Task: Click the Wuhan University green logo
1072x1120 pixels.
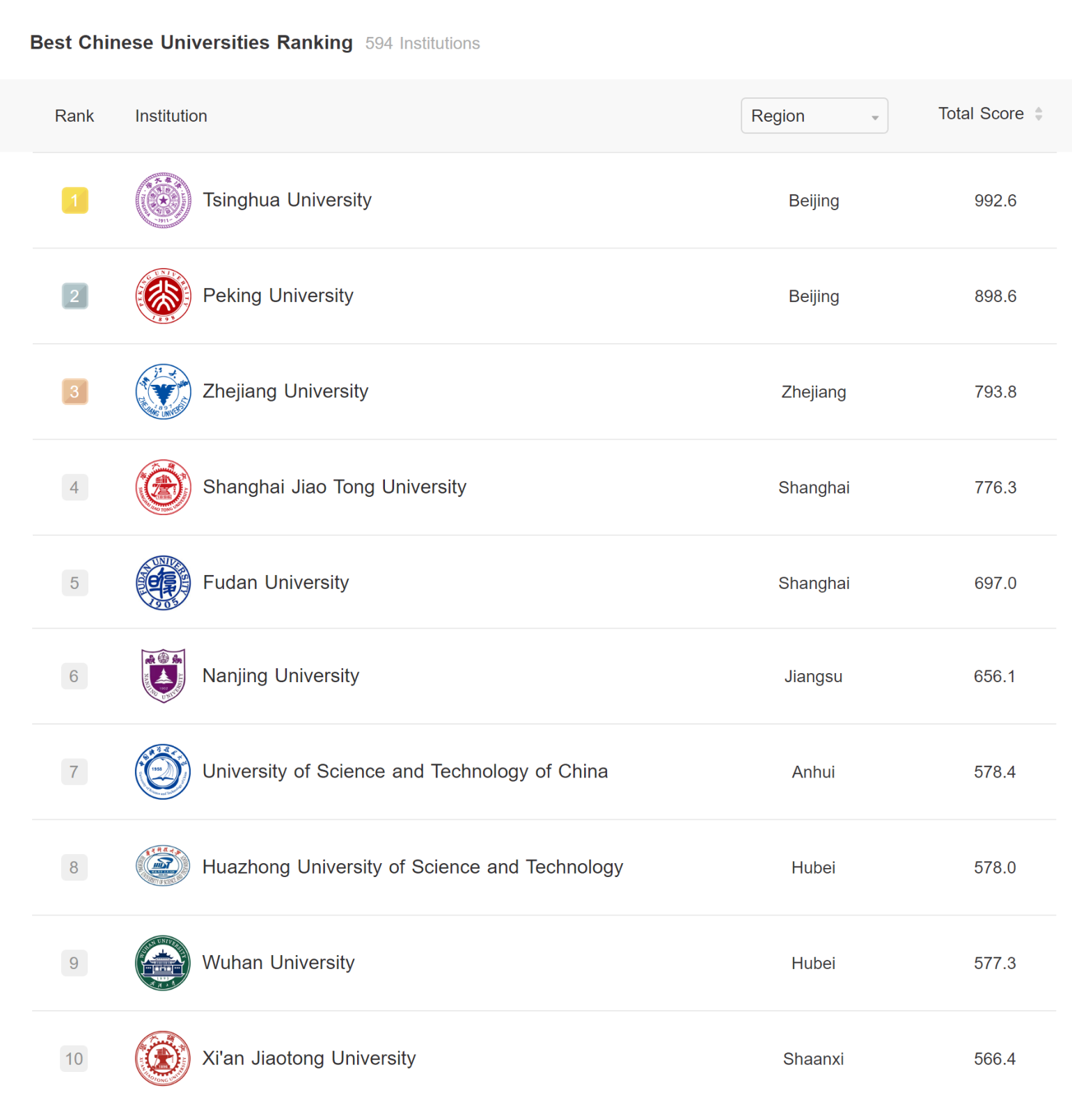Action: 163,963
